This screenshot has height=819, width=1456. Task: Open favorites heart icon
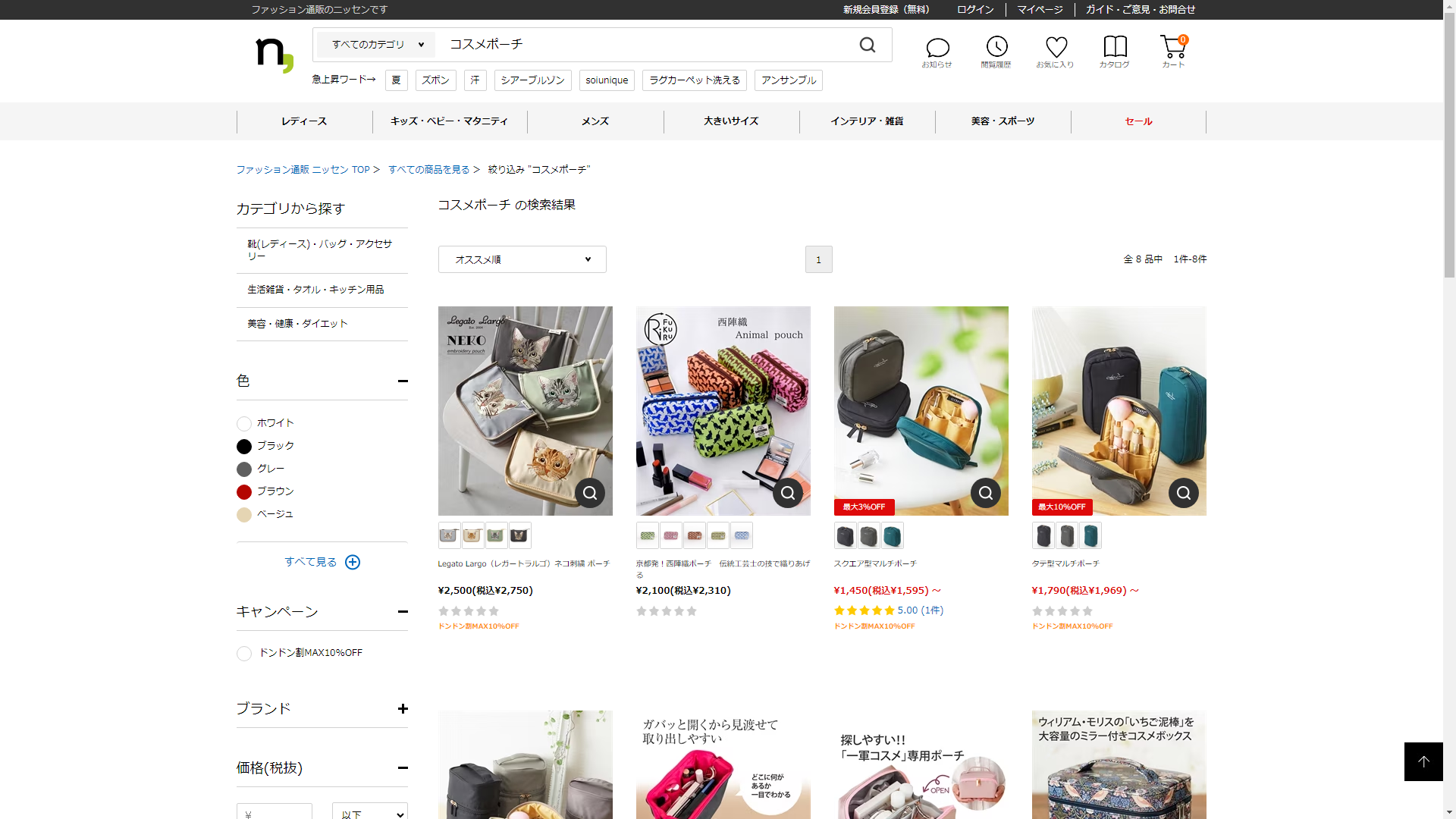tap(1056, 52)
